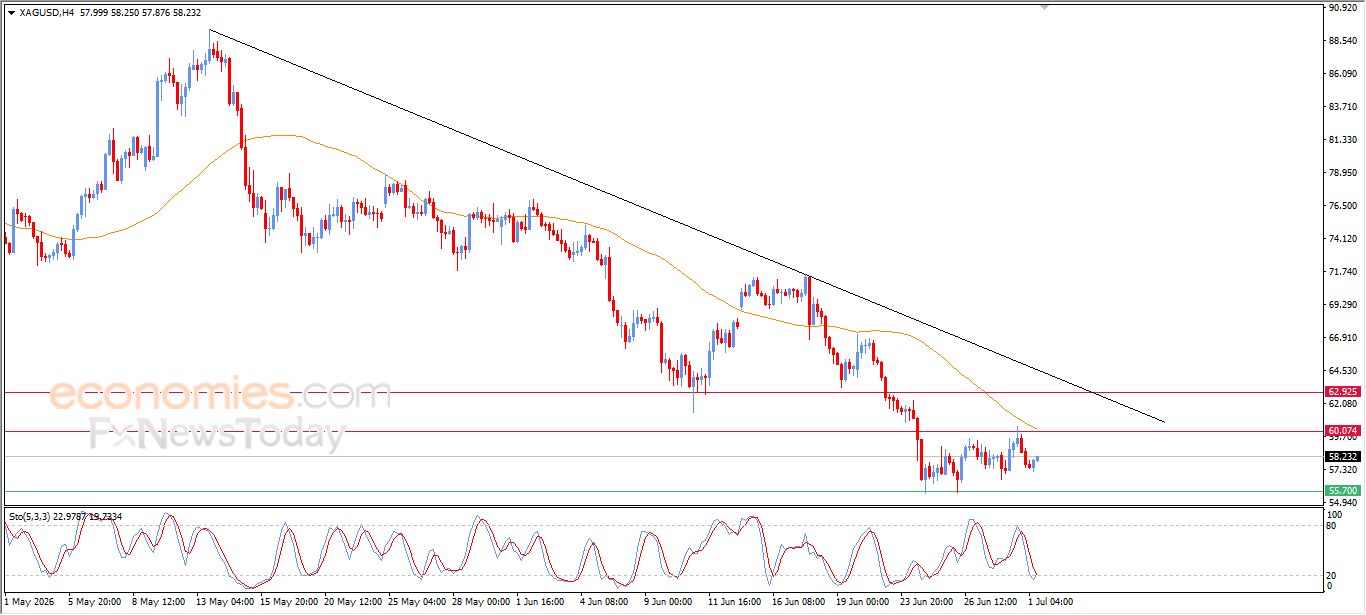Click the 83.710 price axis label

1342,107
